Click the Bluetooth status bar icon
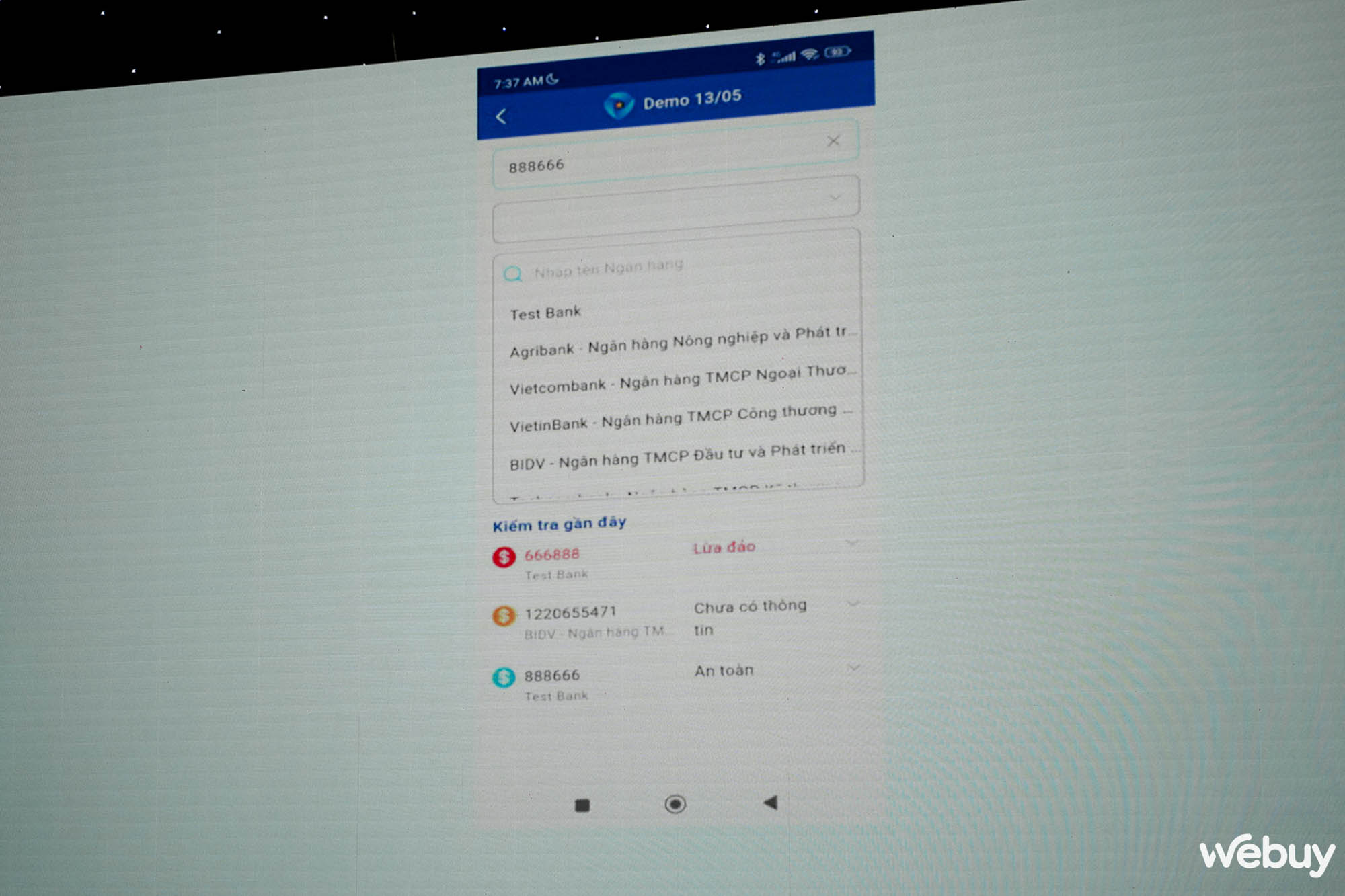The width and height of the screenshot is (1345, 896). (760, 59)
